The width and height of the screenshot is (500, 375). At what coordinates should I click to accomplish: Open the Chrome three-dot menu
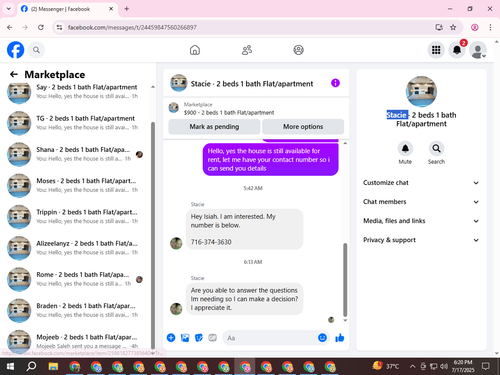(490, 27)
